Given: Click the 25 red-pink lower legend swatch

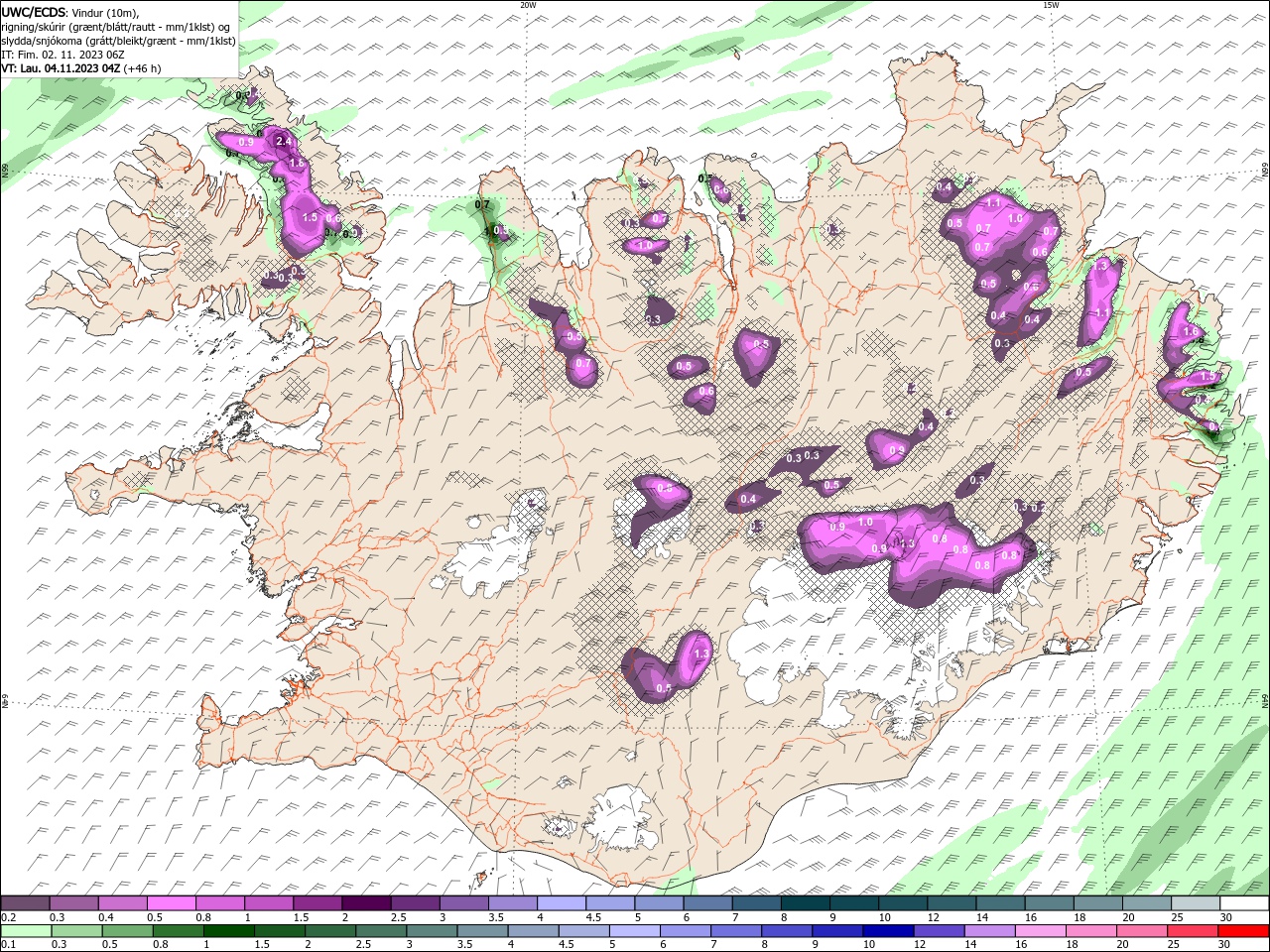Looking at the screenshot, I should [1192, 931].
